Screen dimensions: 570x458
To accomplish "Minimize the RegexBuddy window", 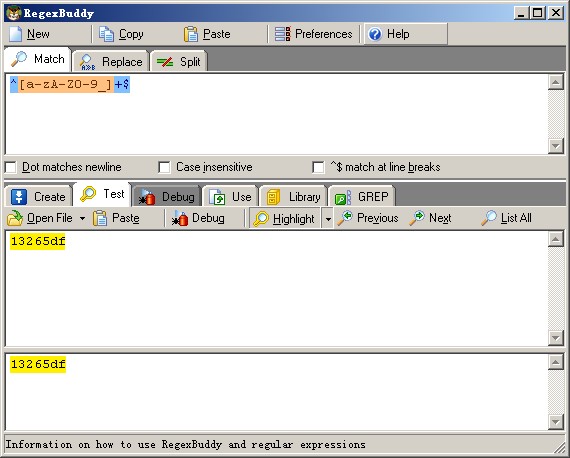I will point(522,13).
